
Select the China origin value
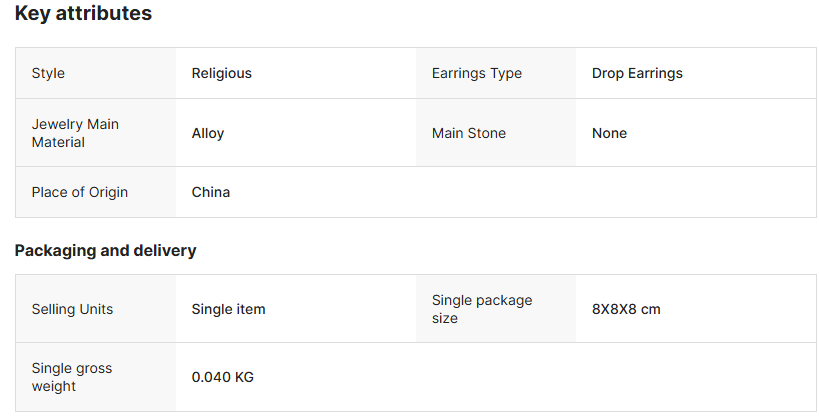point(211,192)
